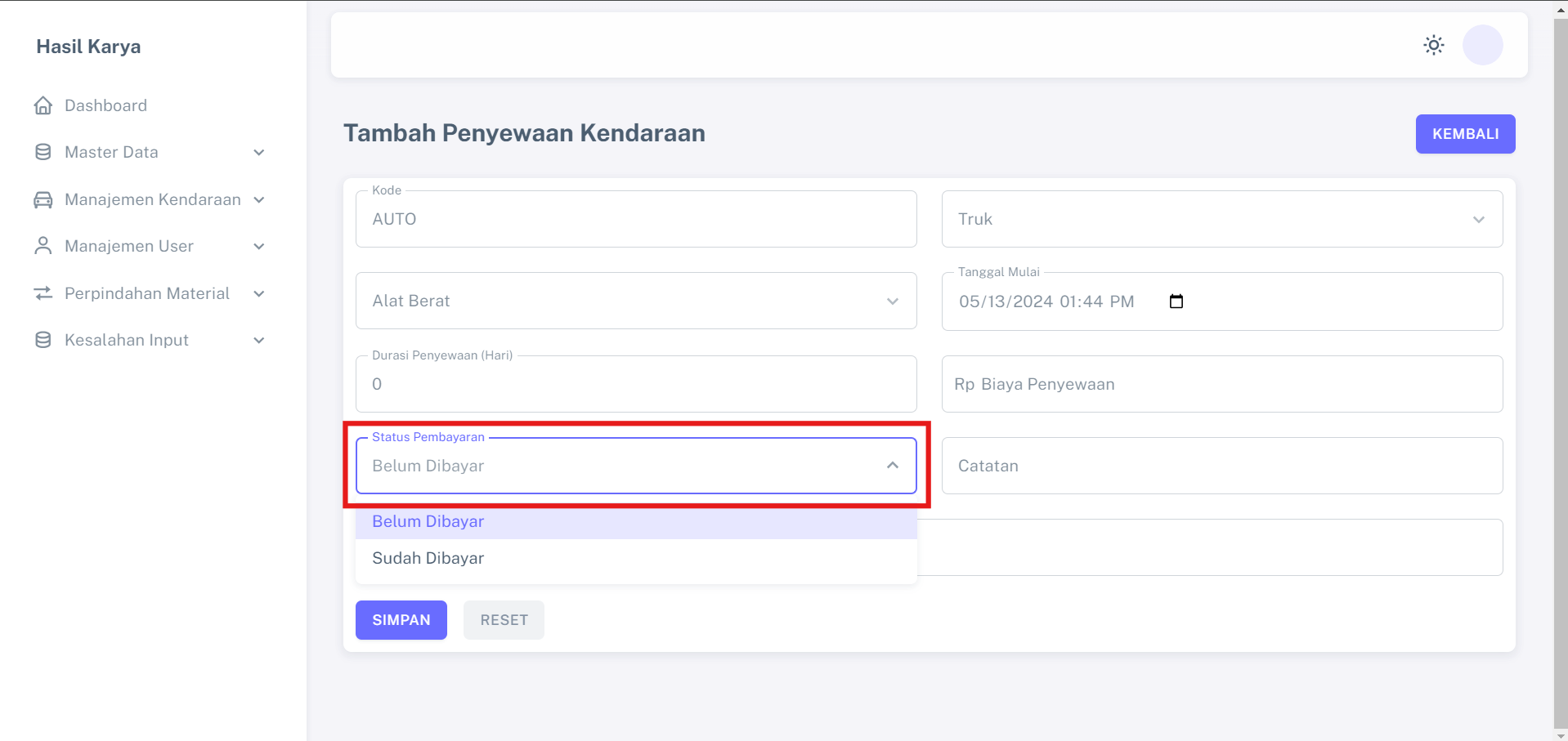Click the Perpindahan Material arrows icon
Screen dimensions: 1568x741
coord(43,293)
